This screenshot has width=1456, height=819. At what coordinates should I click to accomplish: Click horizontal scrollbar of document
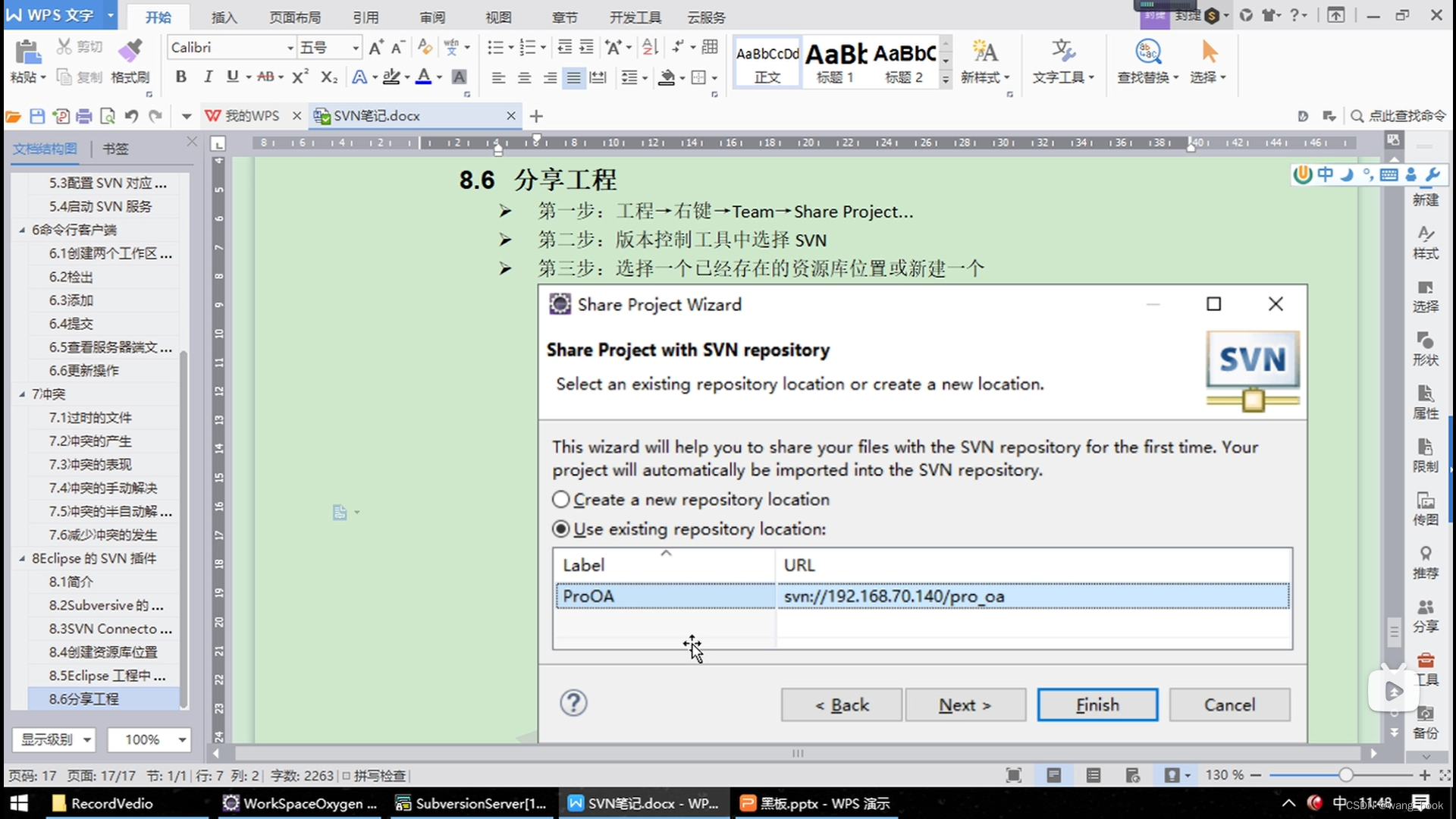[796, 753]
